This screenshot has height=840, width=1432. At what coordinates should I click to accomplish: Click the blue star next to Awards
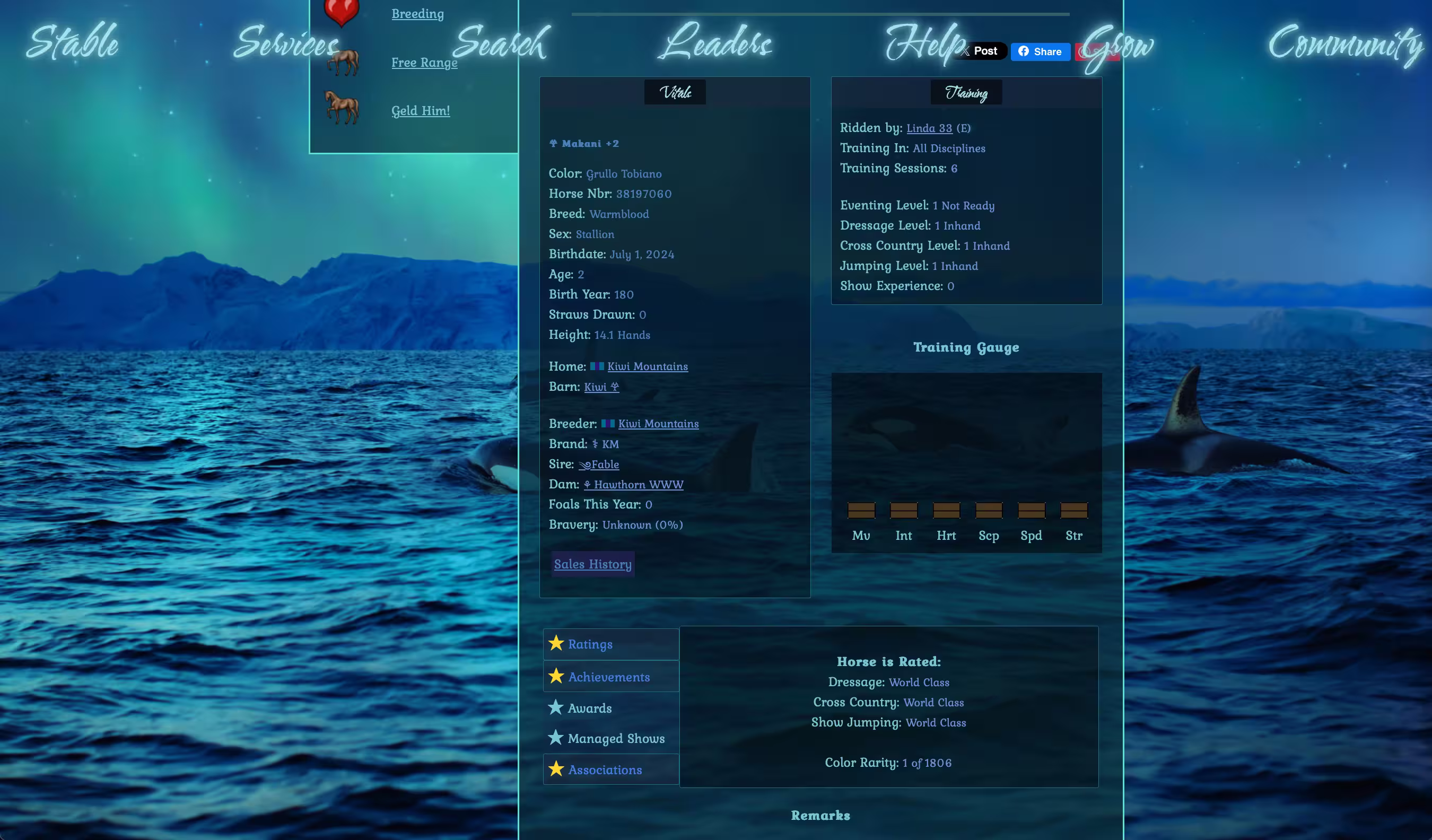click(x=555, y=707)
